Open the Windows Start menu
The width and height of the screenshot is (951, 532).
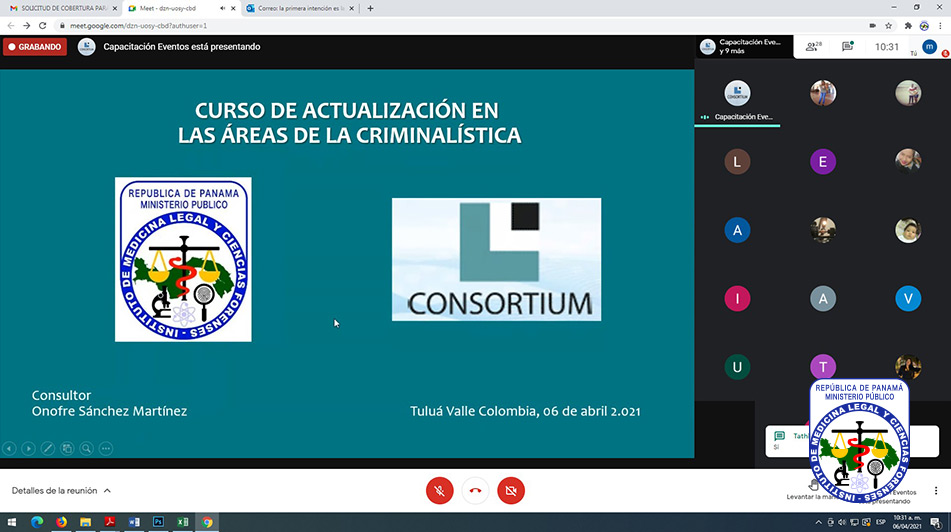12,522
